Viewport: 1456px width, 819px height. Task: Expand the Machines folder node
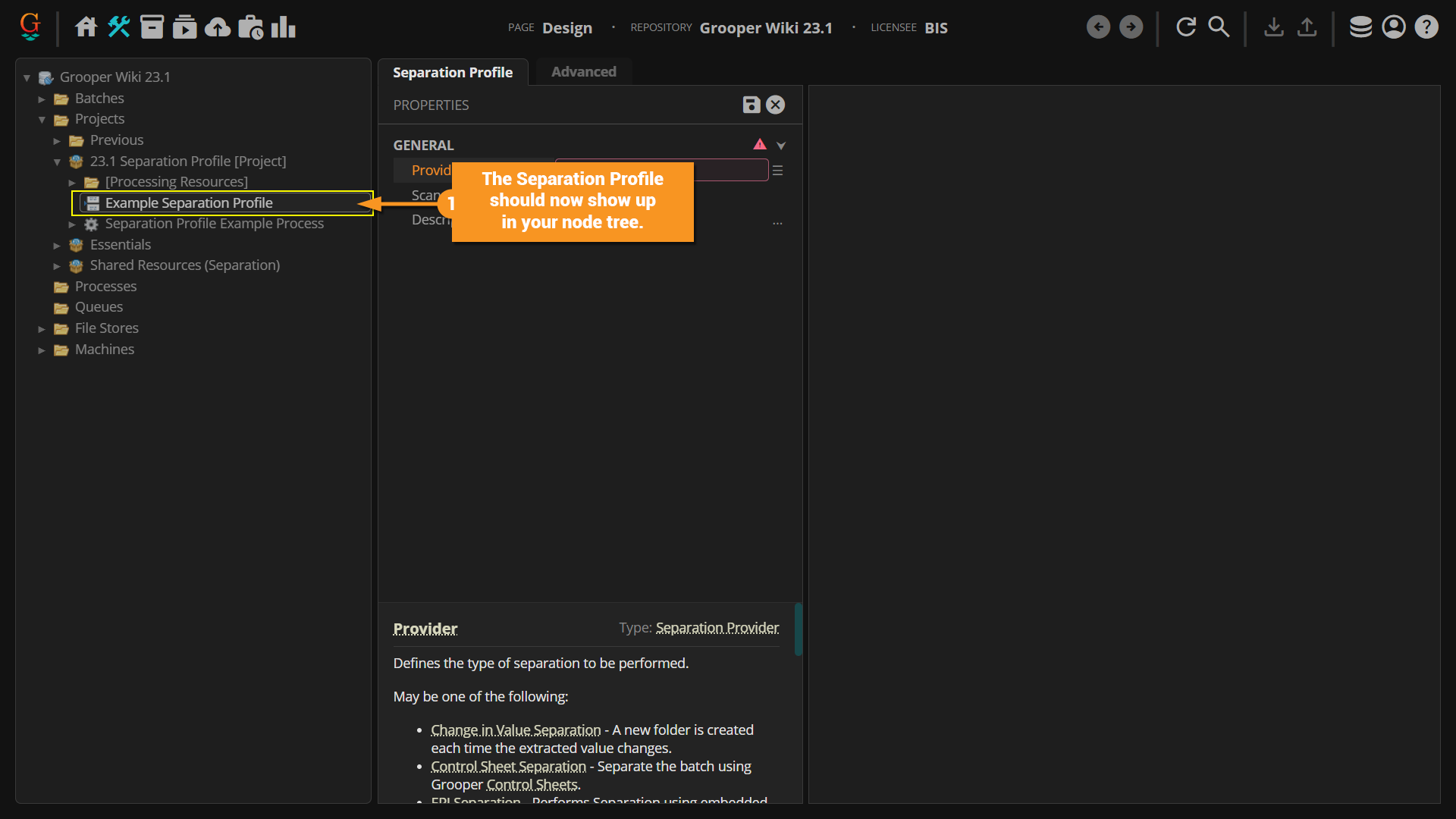coord(42,350)
